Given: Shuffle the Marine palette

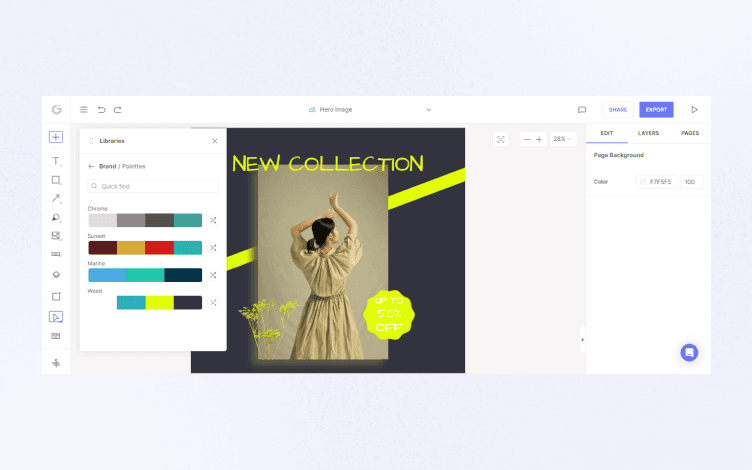Looking at the screenshot, I should (x=213, y=275).
